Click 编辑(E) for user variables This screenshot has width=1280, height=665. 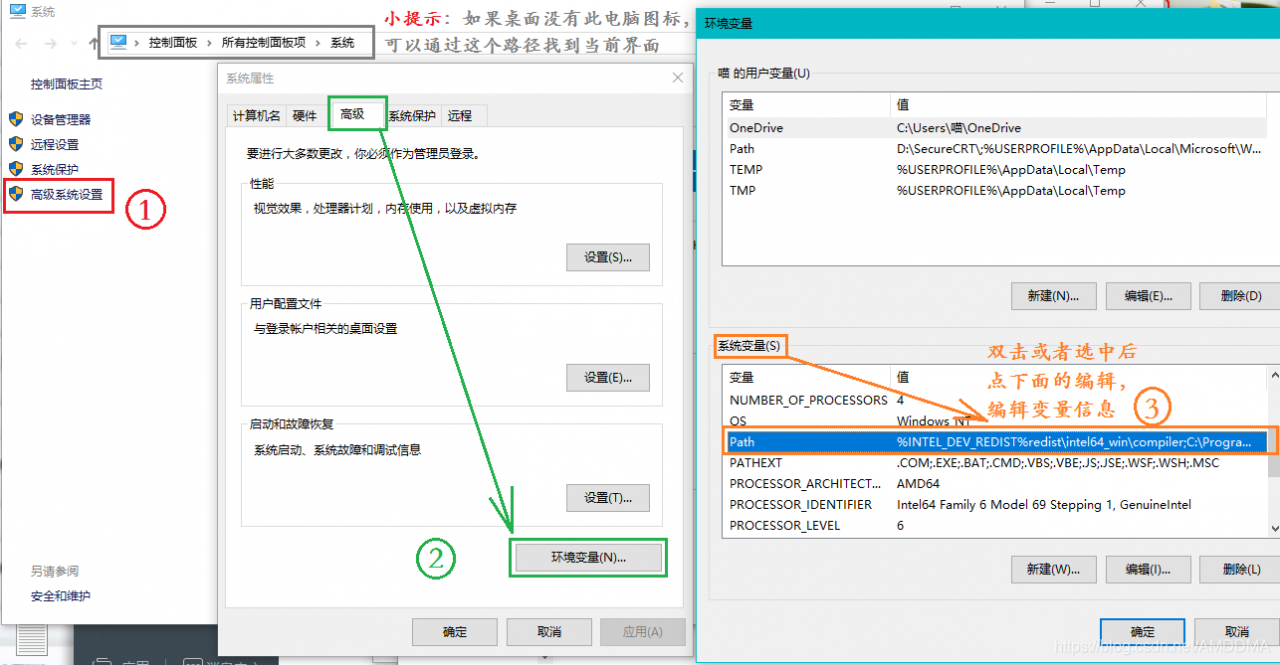tap(1148, 296)
